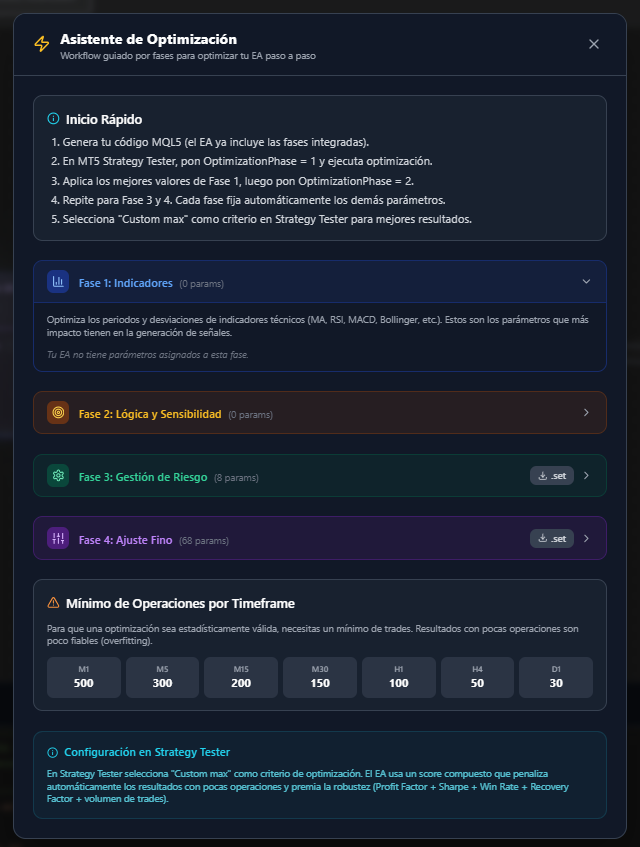
Task: Collapse the Fase 1 Indicadores section
Action: coord(587,282)
